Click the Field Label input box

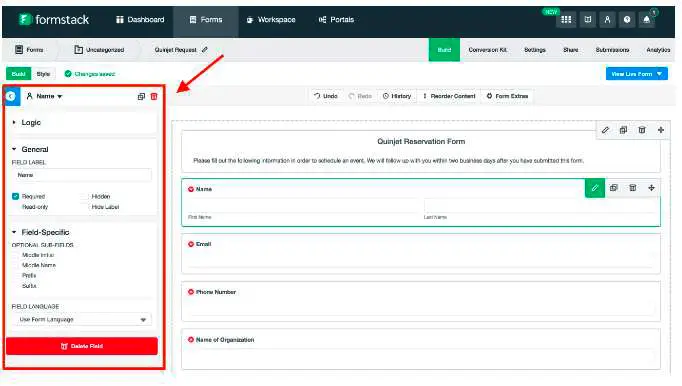pyautogui.click(x=82, y=175)
